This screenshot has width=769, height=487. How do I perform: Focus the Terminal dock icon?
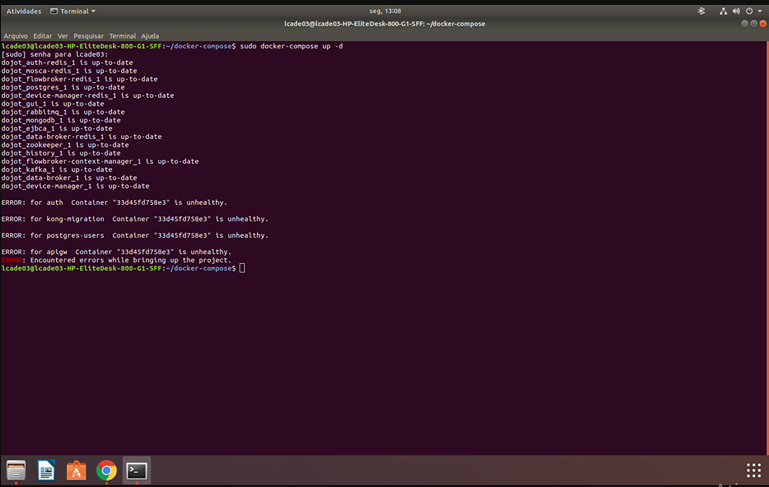(136, 470)
